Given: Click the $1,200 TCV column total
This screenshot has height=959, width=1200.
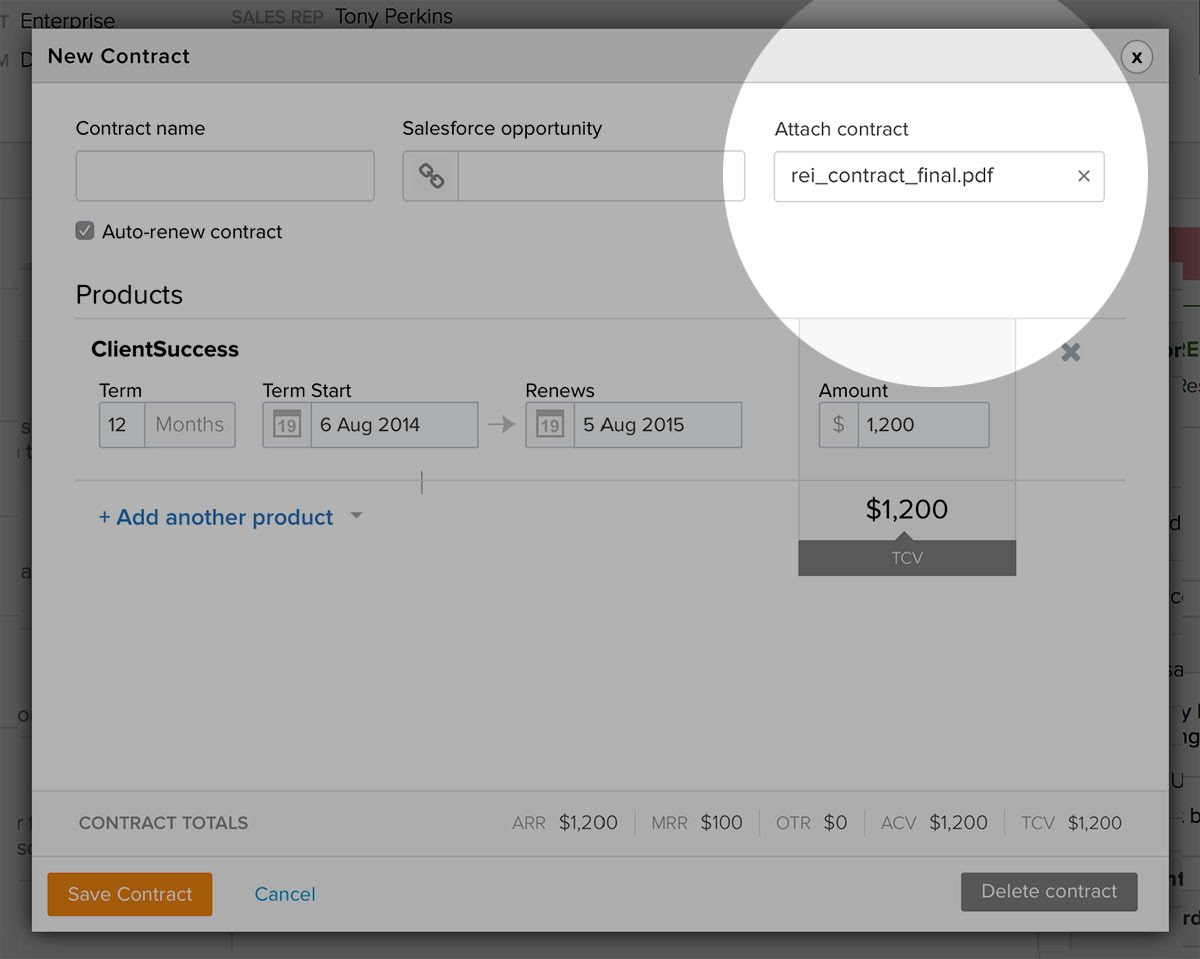Looking at the screenshot, I should (907, 509).
